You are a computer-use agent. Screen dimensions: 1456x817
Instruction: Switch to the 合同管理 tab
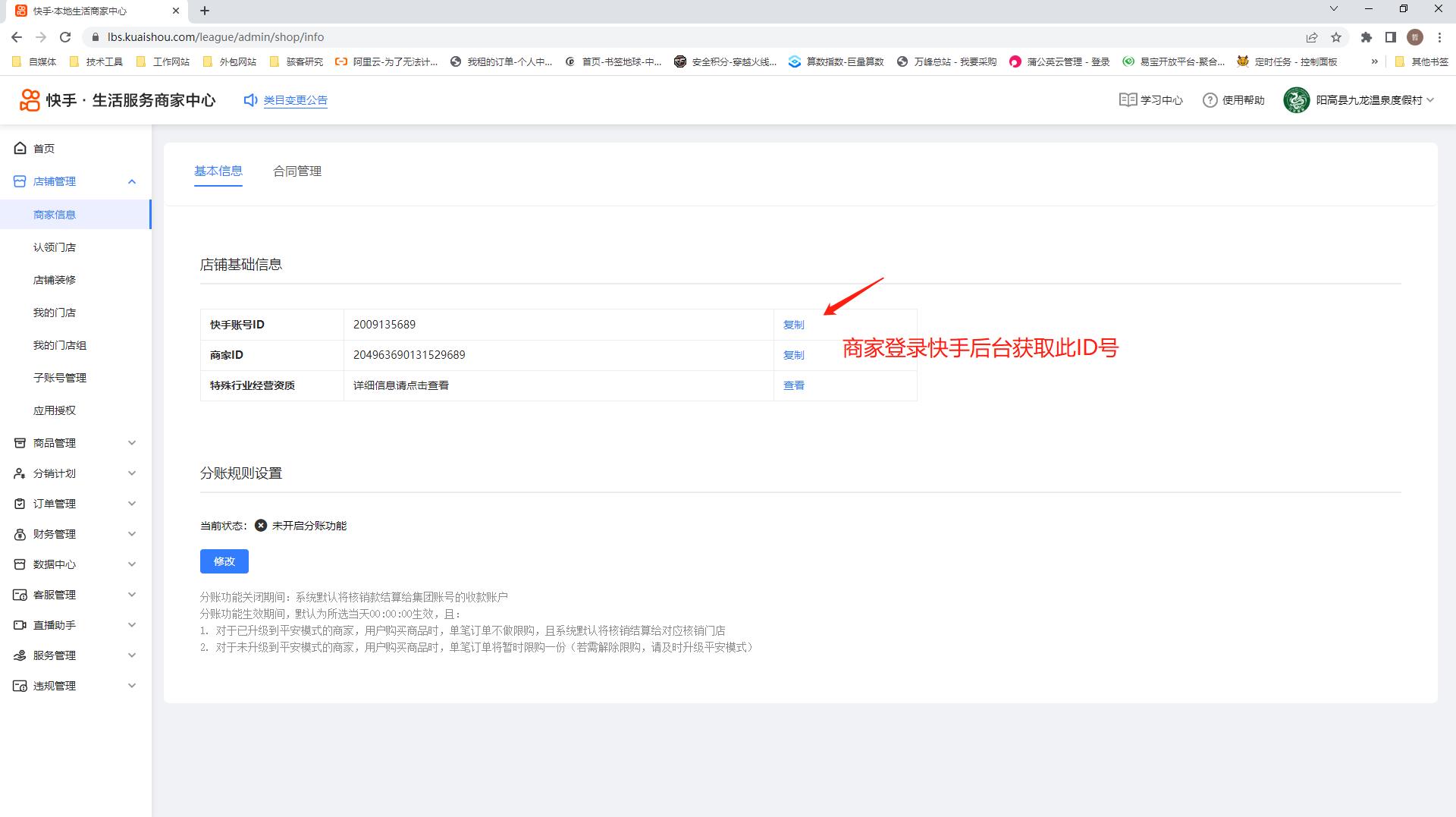[x=297, y=171]
